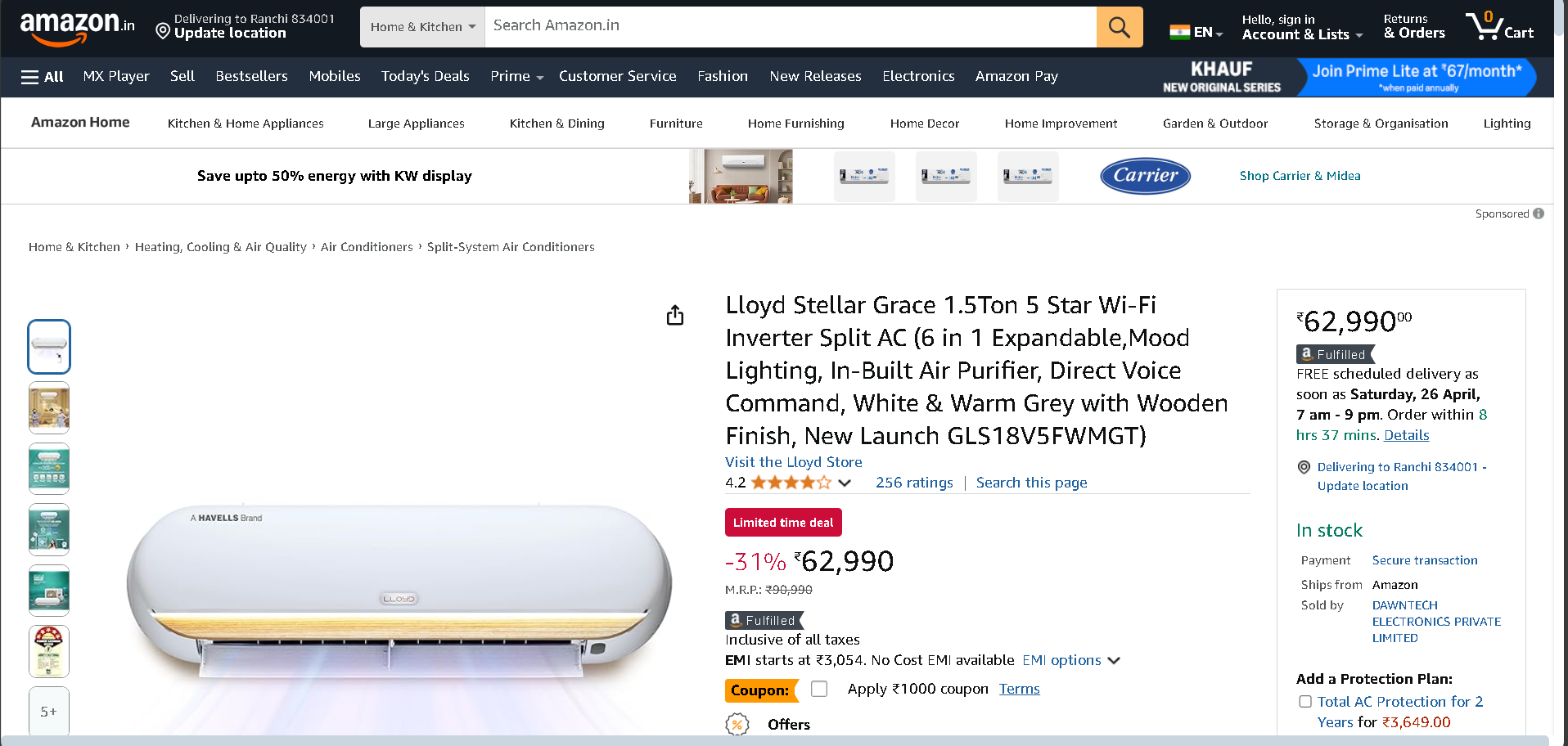Open Today's Deals from the nav bar
This screenshot has width=1568, height=746.
click(x=425, y=76)
